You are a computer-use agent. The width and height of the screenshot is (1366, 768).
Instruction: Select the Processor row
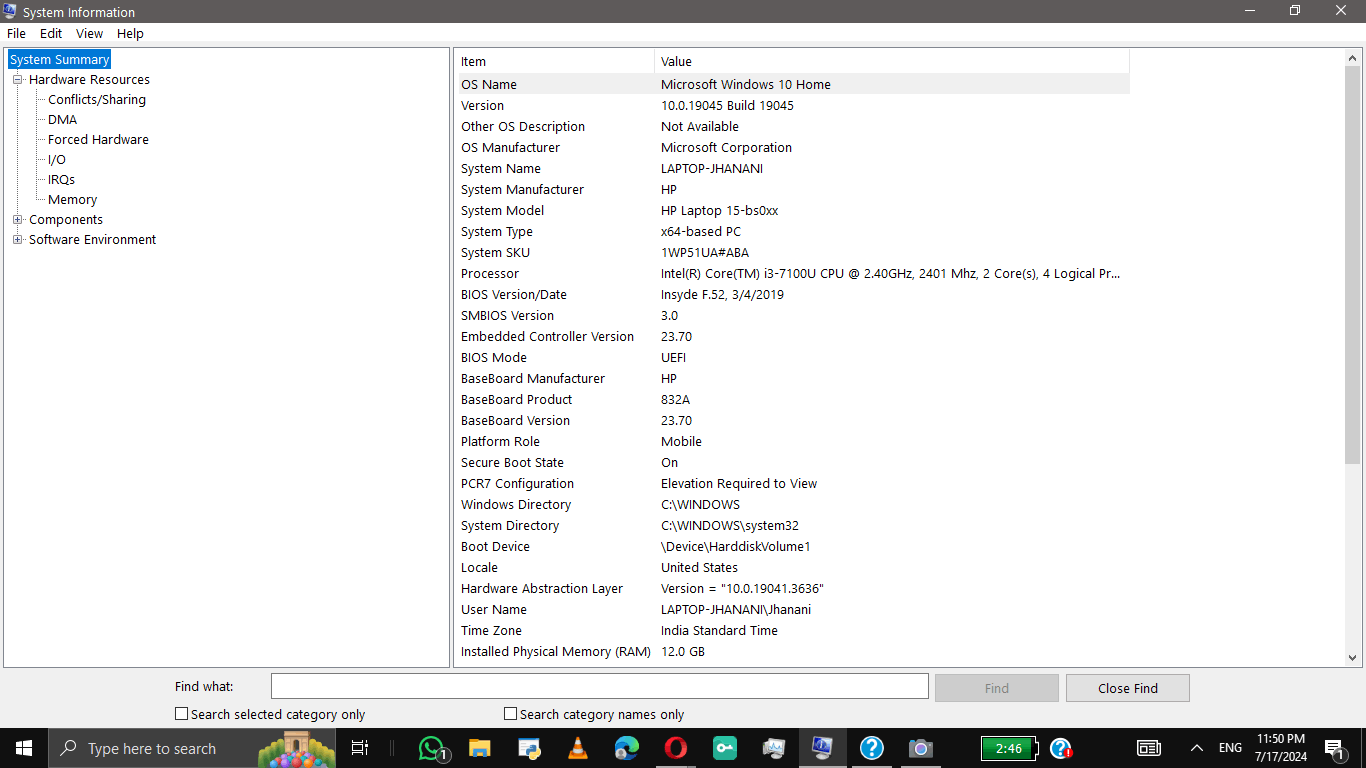point(794,273)
